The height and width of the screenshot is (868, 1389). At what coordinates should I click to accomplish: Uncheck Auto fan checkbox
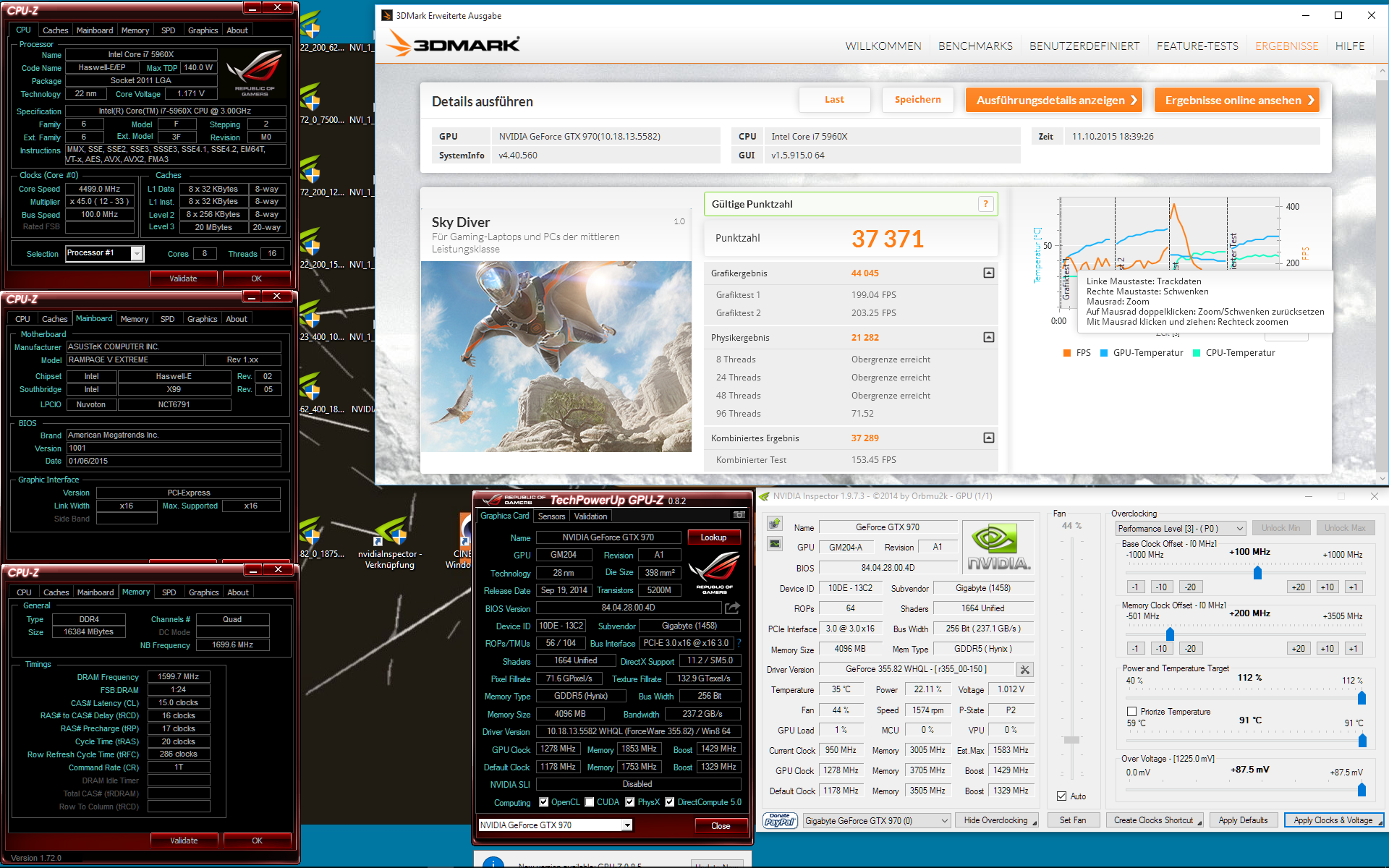[1062, 796]
